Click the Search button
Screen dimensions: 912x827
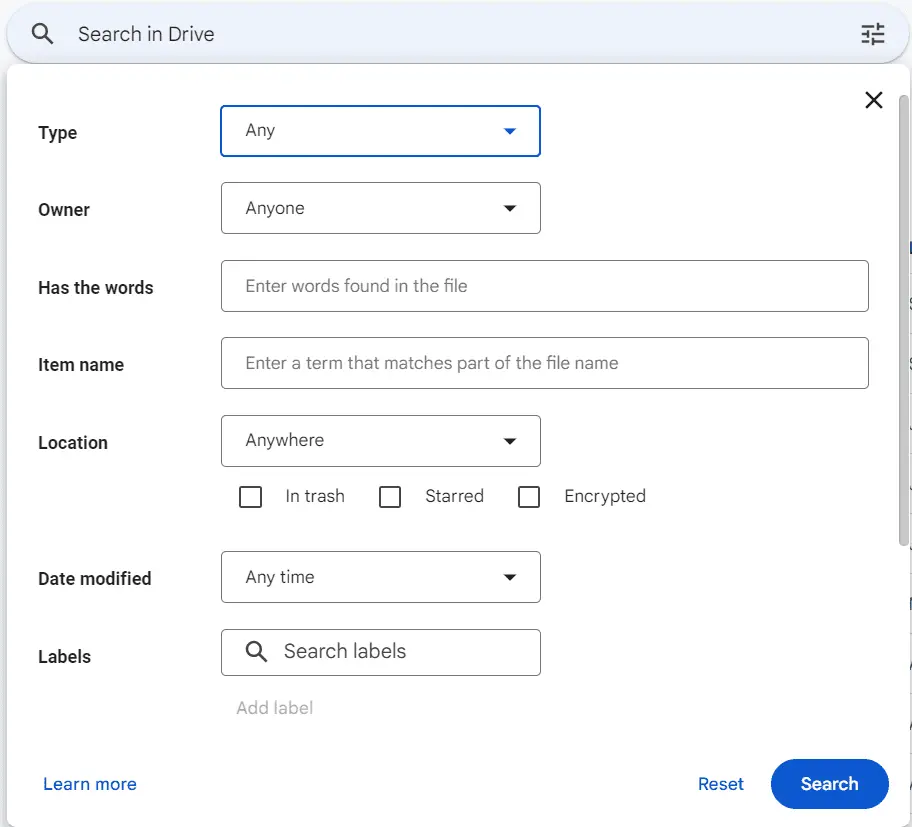coord(829,784)
